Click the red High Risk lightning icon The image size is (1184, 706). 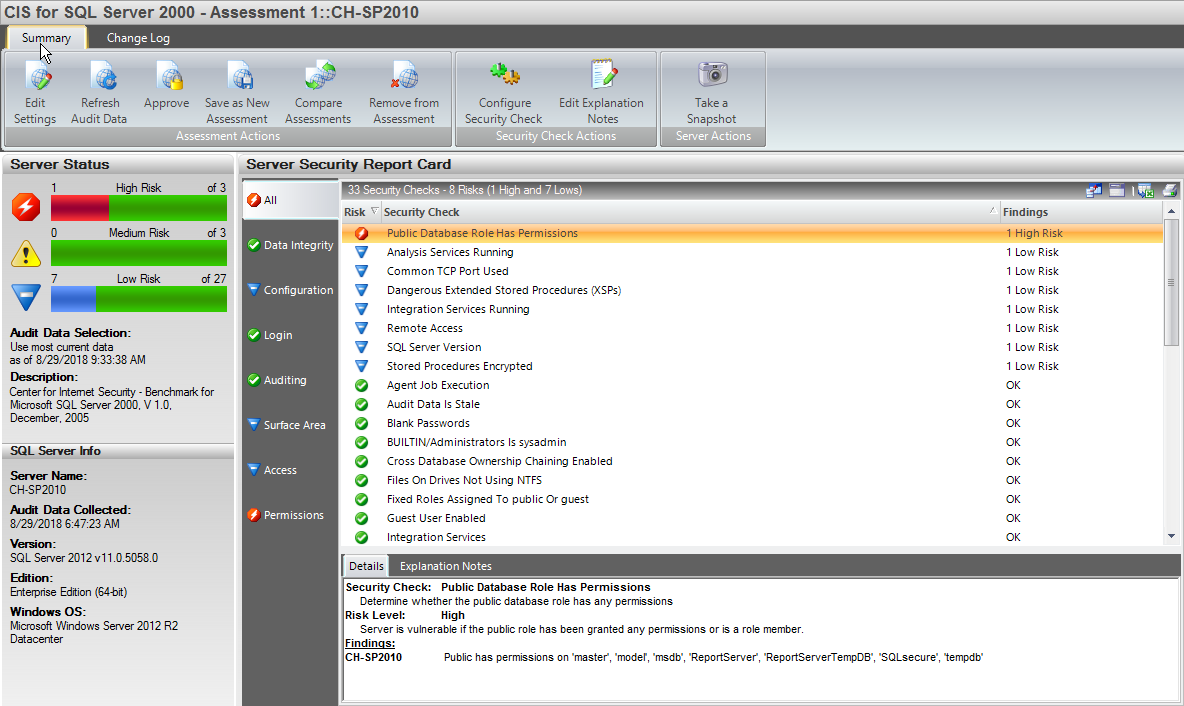26,206
